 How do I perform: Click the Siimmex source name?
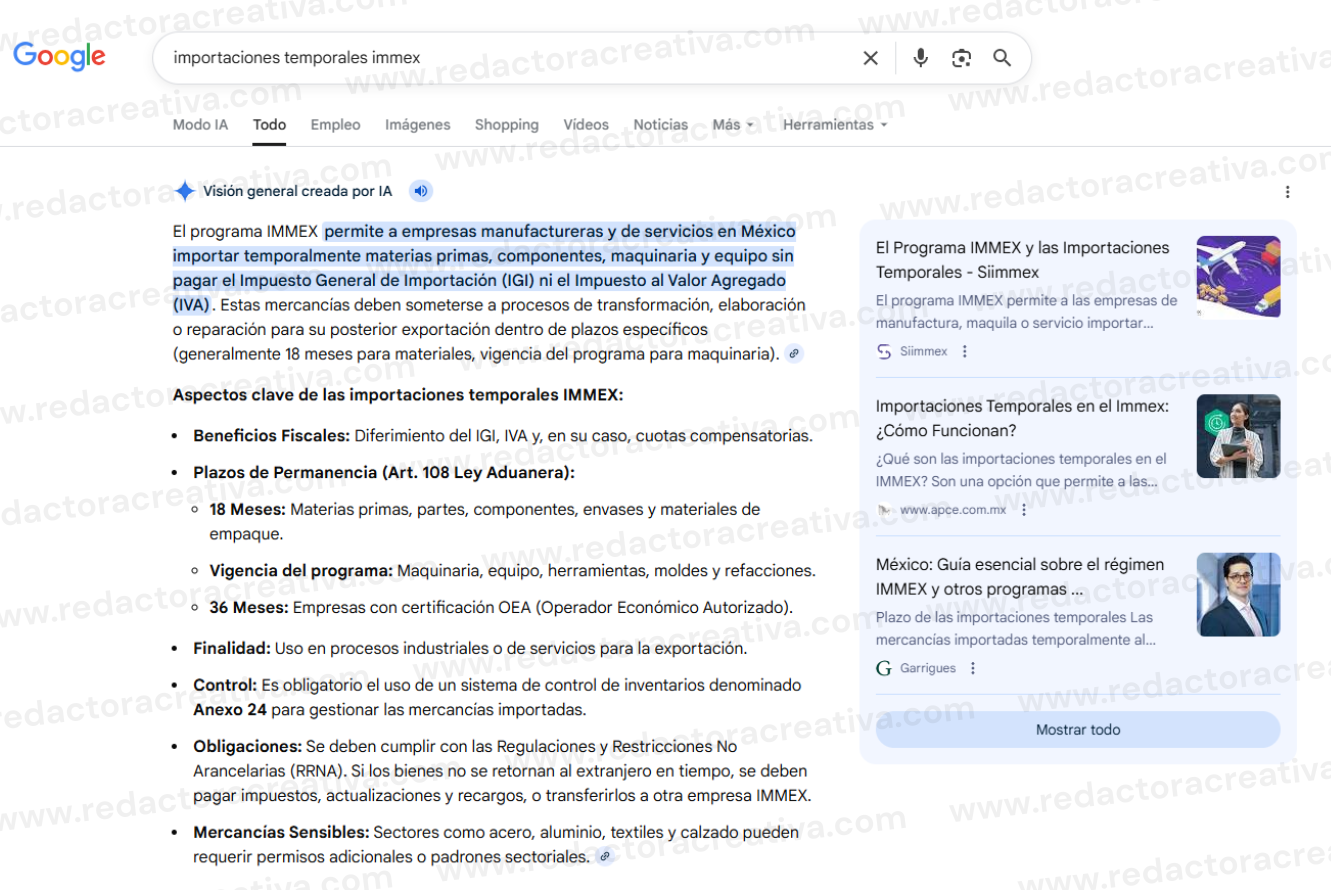(x=924, y=351)
